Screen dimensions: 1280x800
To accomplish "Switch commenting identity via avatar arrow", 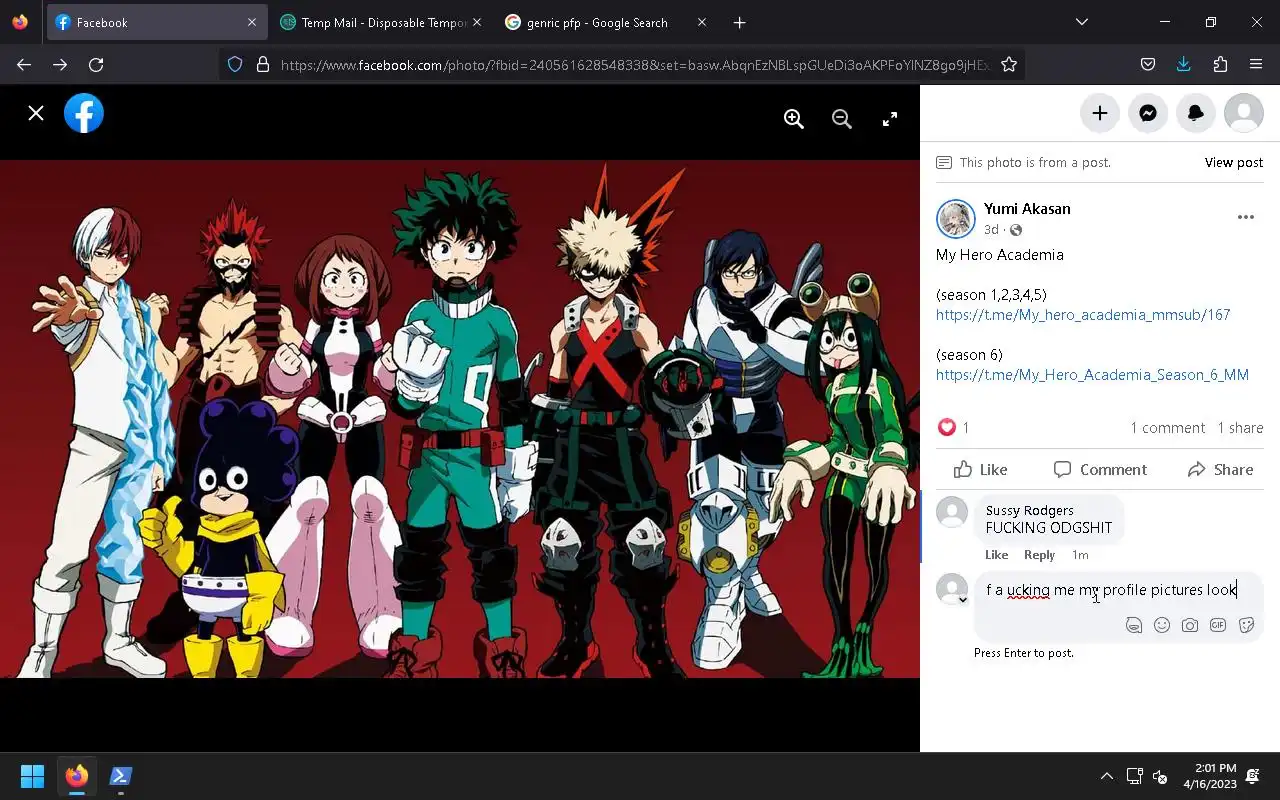I will 963,600.
